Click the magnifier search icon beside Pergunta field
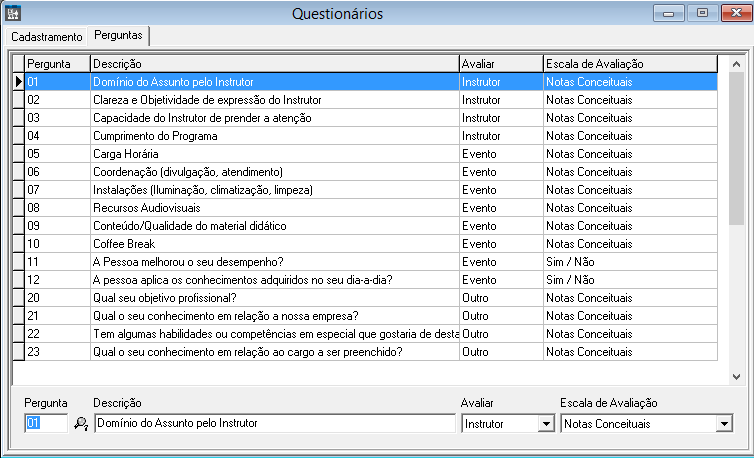Screen dimensions: 754x458 click(81, 423)
